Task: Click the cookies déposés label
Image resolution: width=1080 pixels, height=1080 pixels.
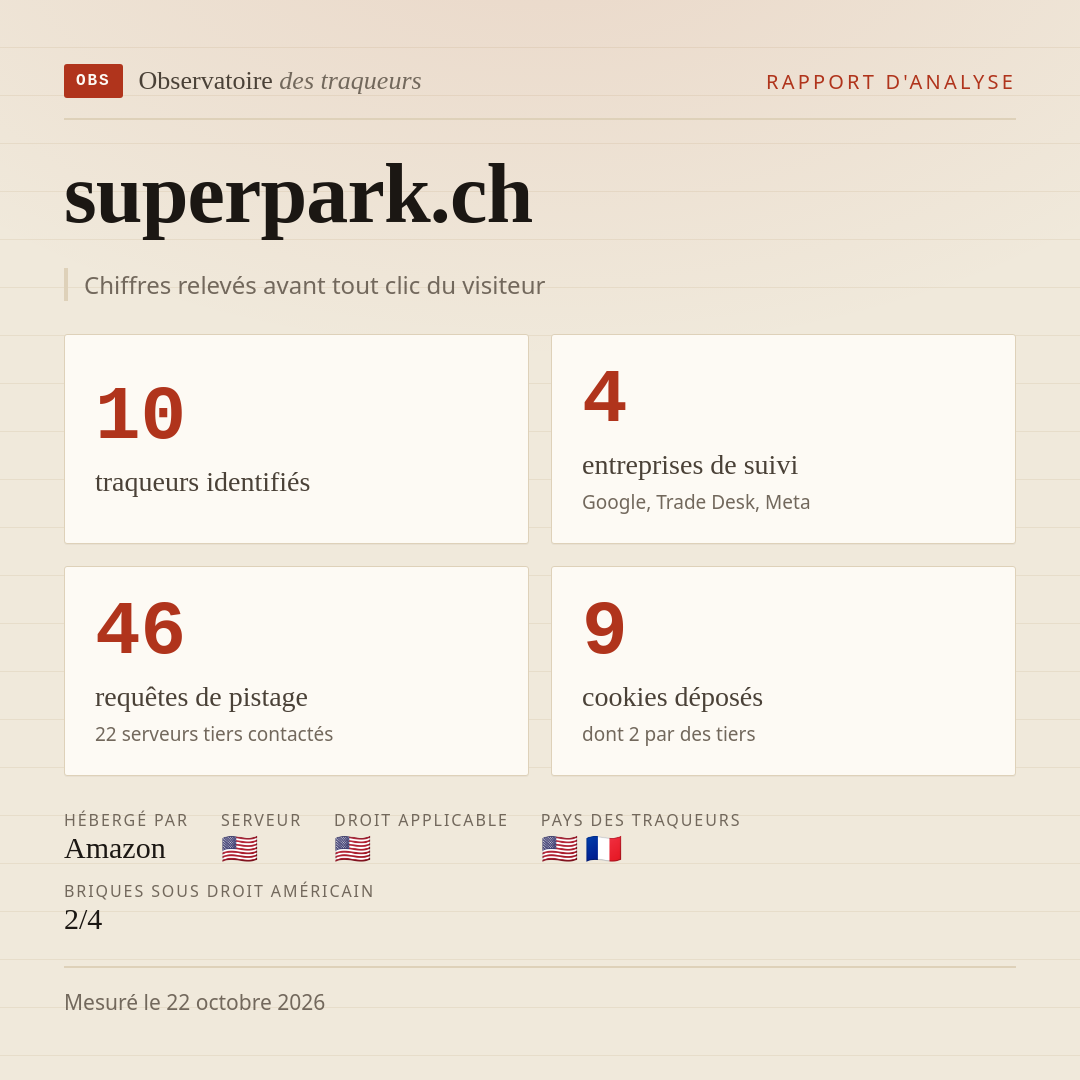Action: pos(672,697)
